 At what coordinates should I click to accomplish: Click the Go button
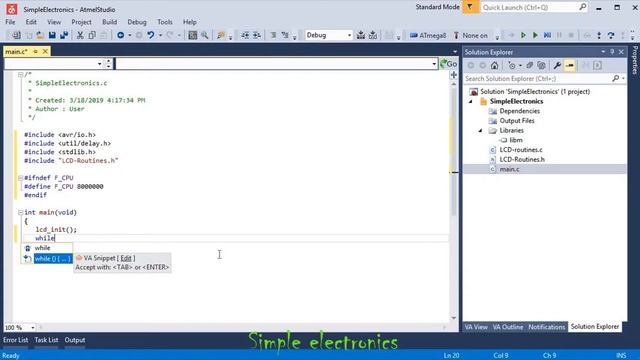click(448, 64)
